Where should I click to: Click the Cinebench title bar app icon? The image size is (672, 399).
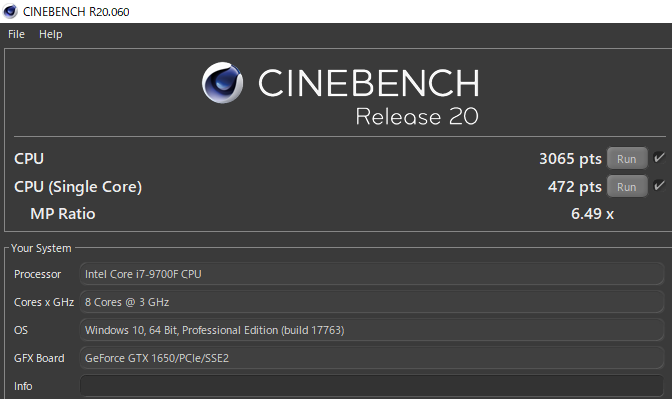tap(10, 11)
